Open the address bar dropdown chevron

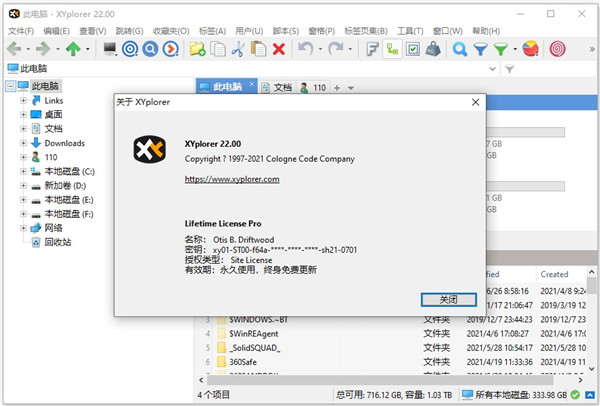click(492, 69)
